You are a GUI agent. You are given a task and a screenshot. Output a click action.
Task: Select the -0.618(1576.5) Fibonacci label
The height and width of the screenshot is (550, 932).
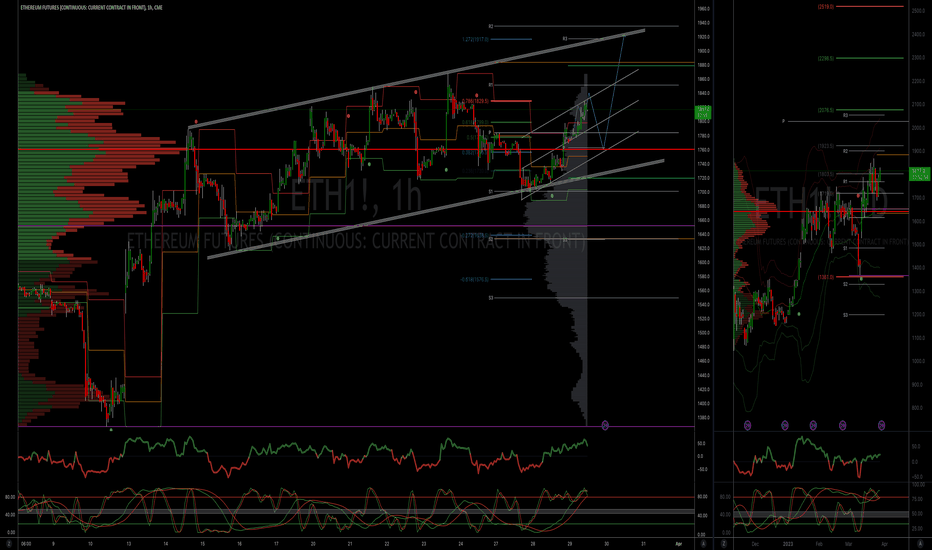point(474,279)
